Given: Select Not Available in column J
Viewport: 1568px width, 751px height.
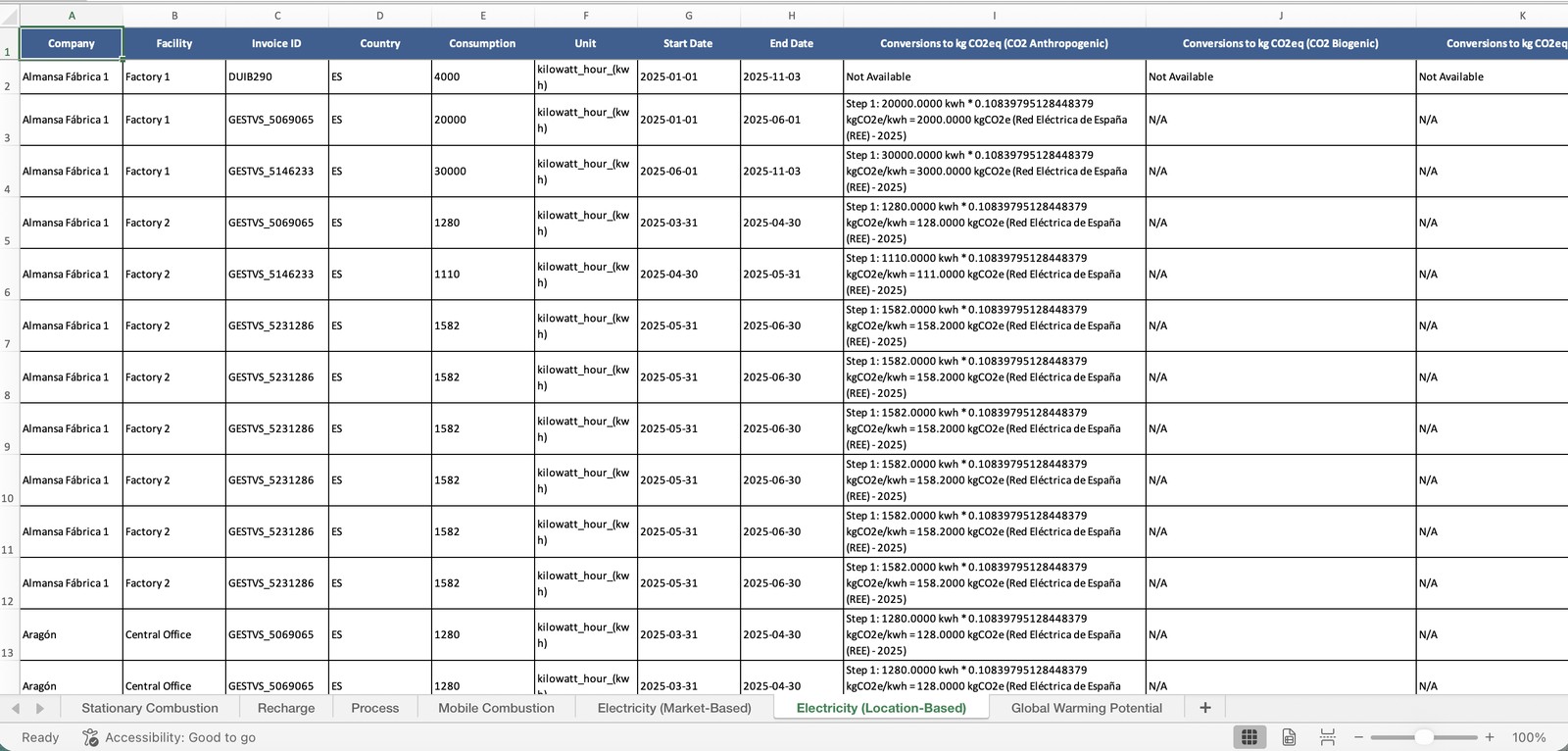Looking at the screenshot, I should [x=1281, y=76].
